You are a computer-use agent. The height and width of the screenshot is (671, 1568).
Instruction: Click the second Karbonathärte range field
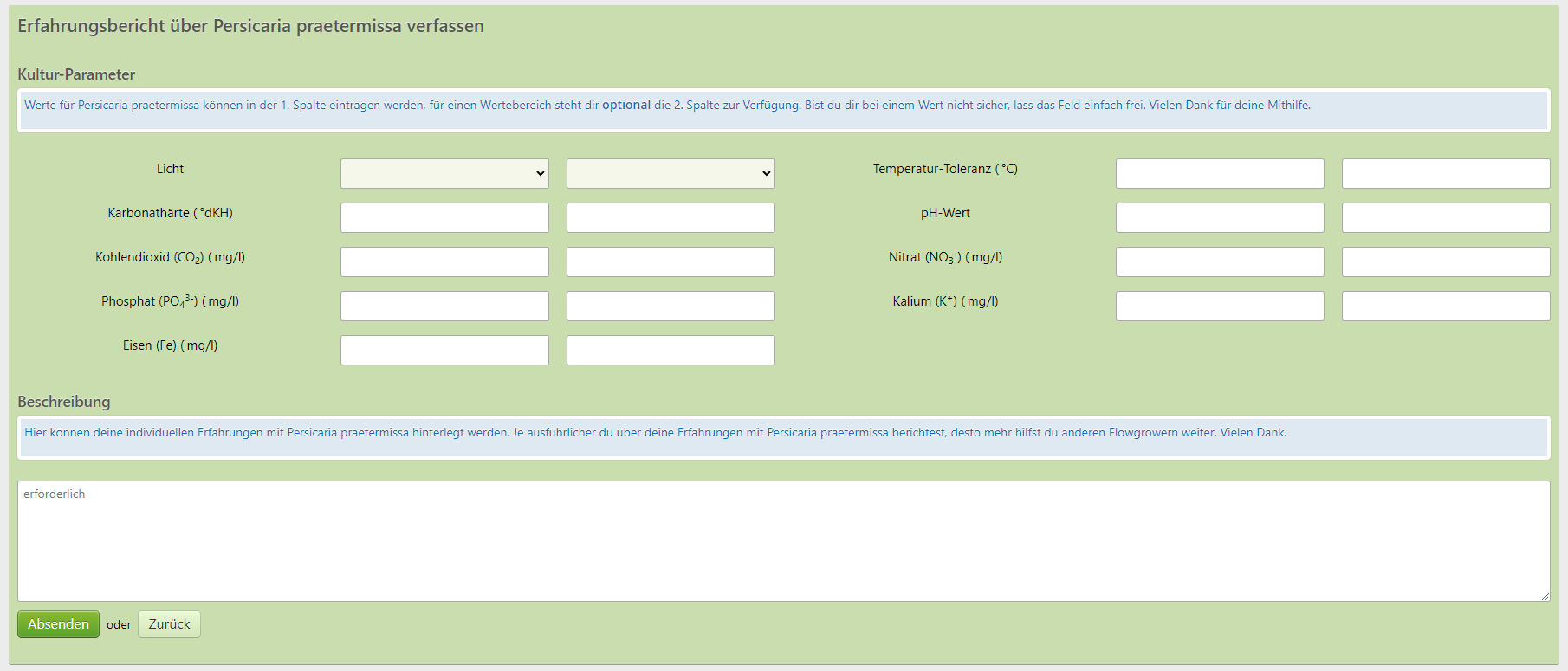671,217
